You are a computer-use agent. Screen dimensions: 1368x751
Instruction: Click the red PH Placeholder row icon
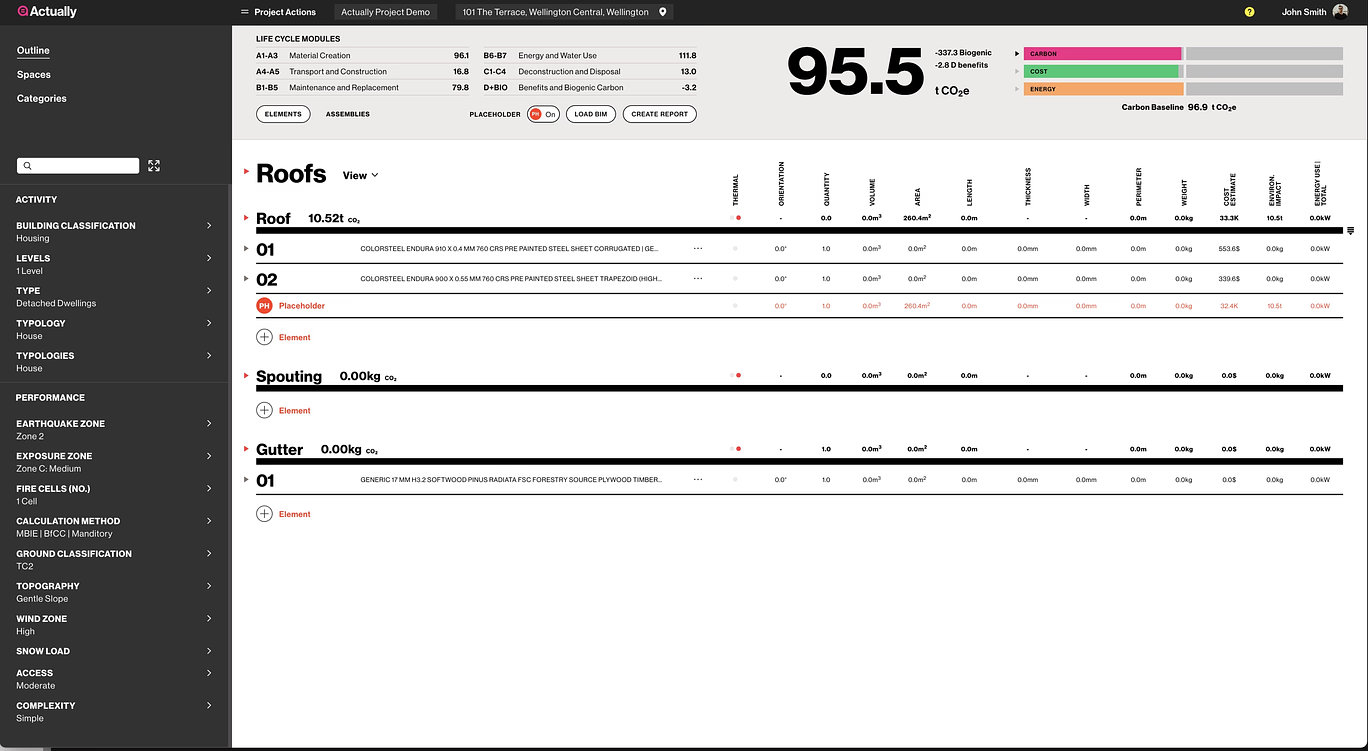[264, 306]
